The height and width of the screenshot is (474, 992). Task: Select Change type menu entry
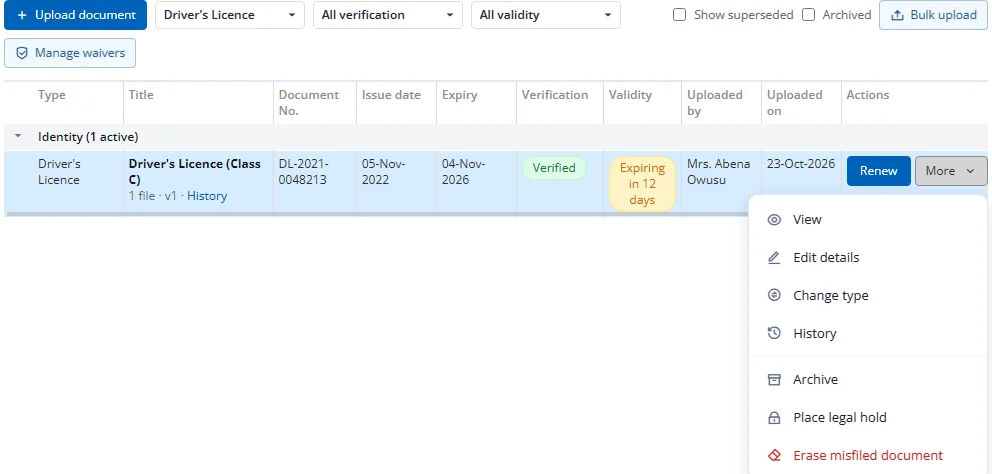(868, 296)
